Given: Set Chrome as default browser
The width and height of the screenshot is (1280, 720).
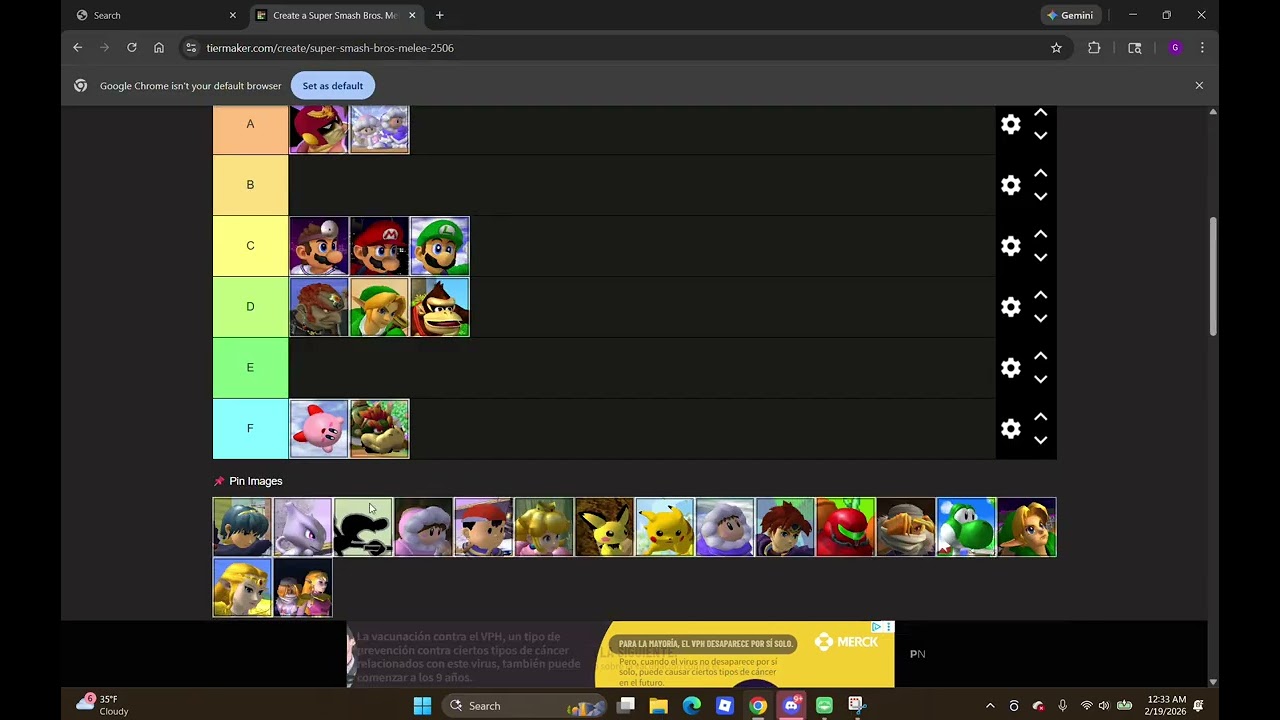Looking at the screenshot, I should coord(333,86).
